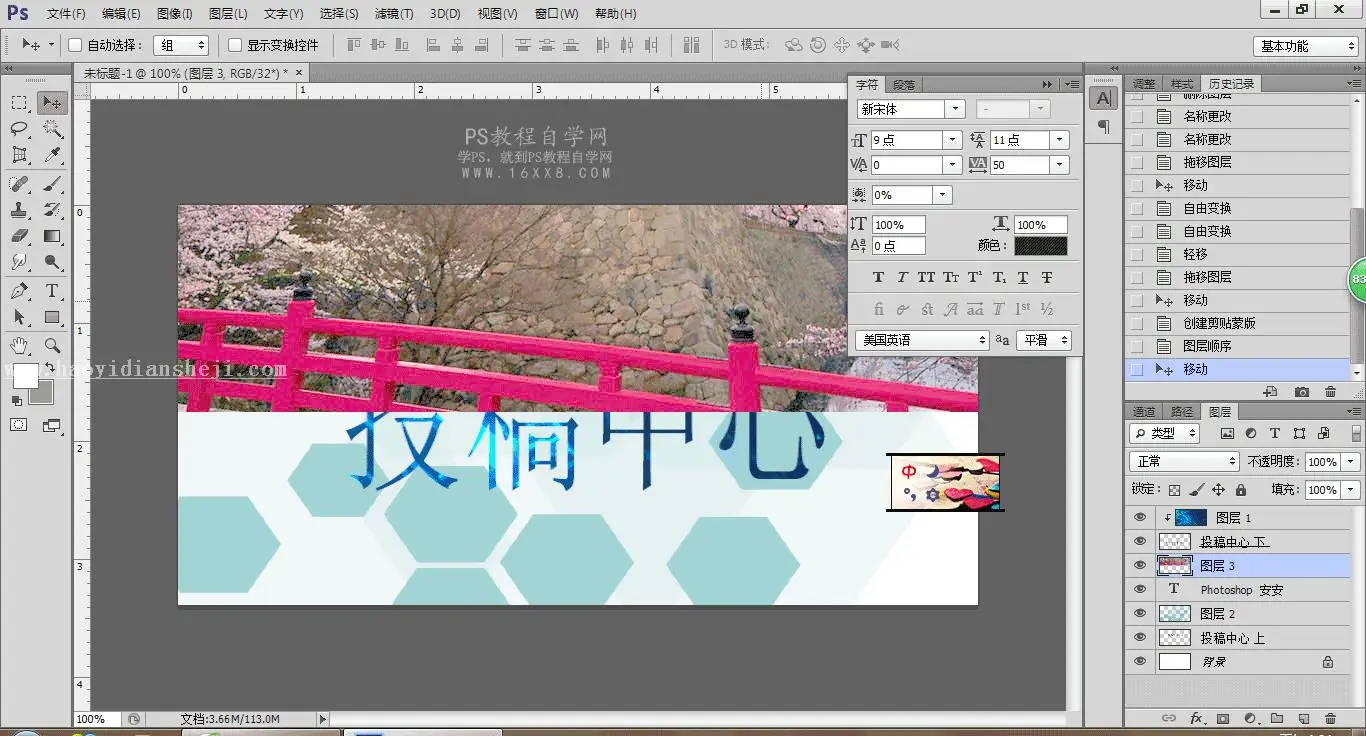The width and height of the screenshot is (1366, 736).
Task: Select the Pen tool
Action: point(19,291)
